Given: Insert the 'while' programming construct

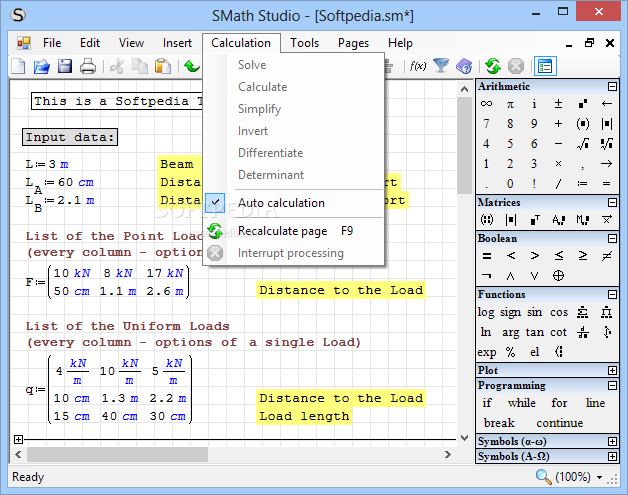Looking at the screenshot, I should point(521,402).
